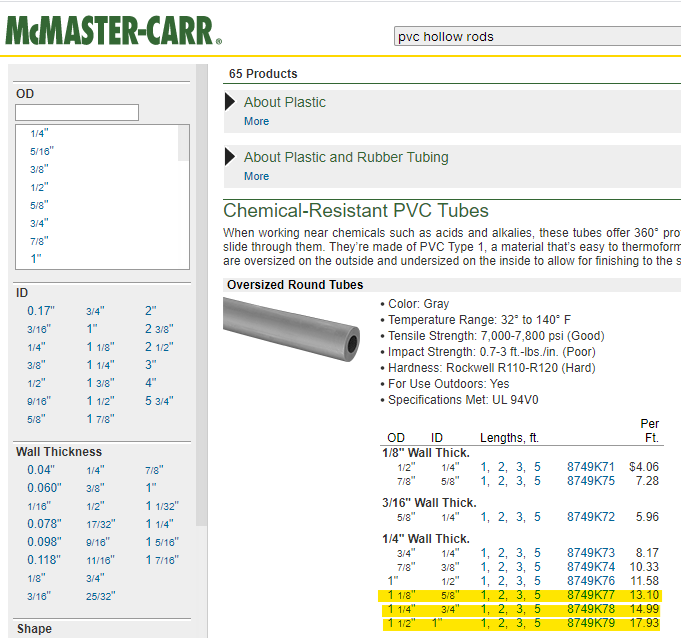Filter by Wall Thickness 0.098"
The image size is (681, 638).
pyautogui.click(x=44, y=542)
